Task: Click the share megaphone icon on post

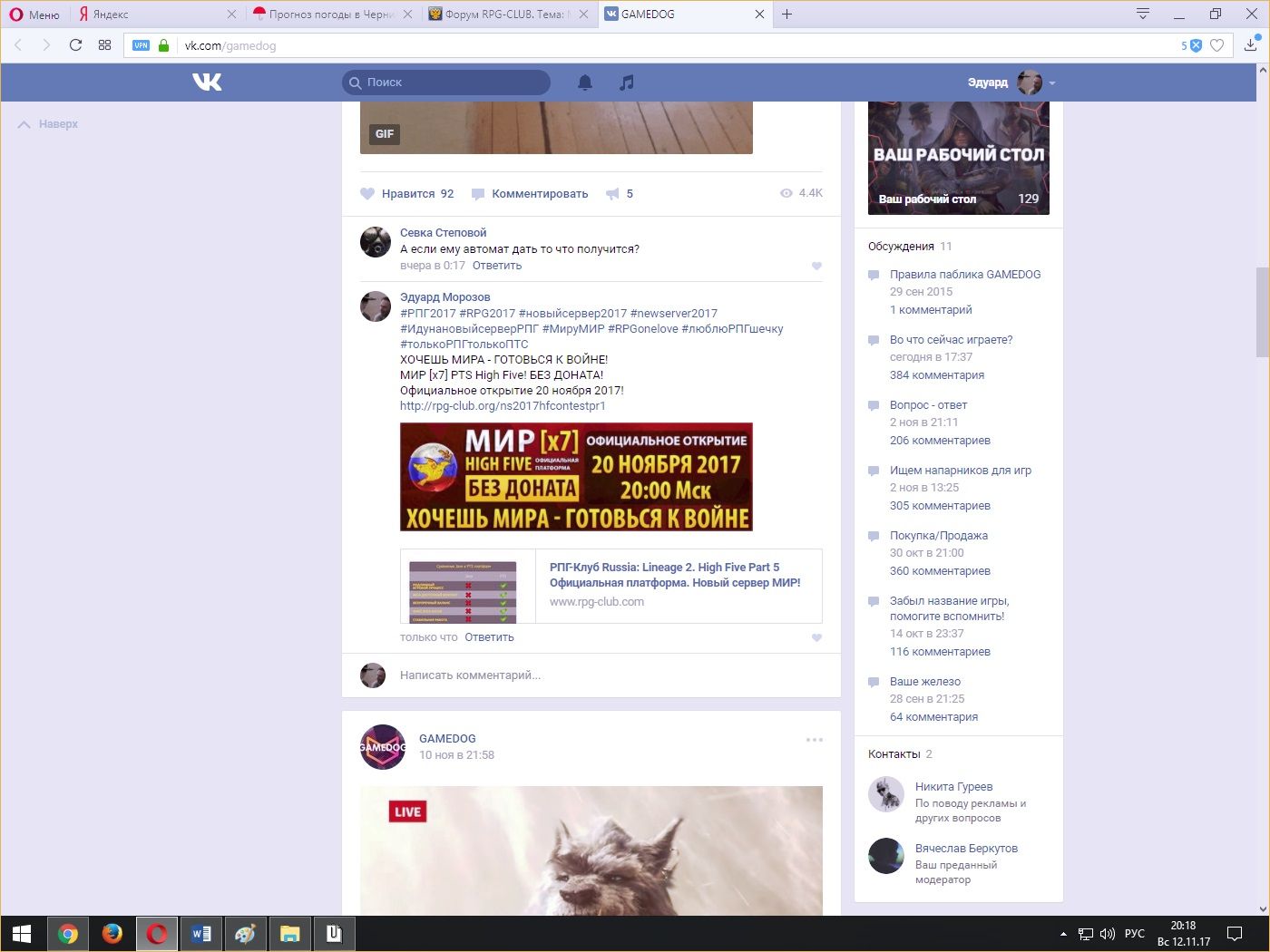Action: coord(613,194)
